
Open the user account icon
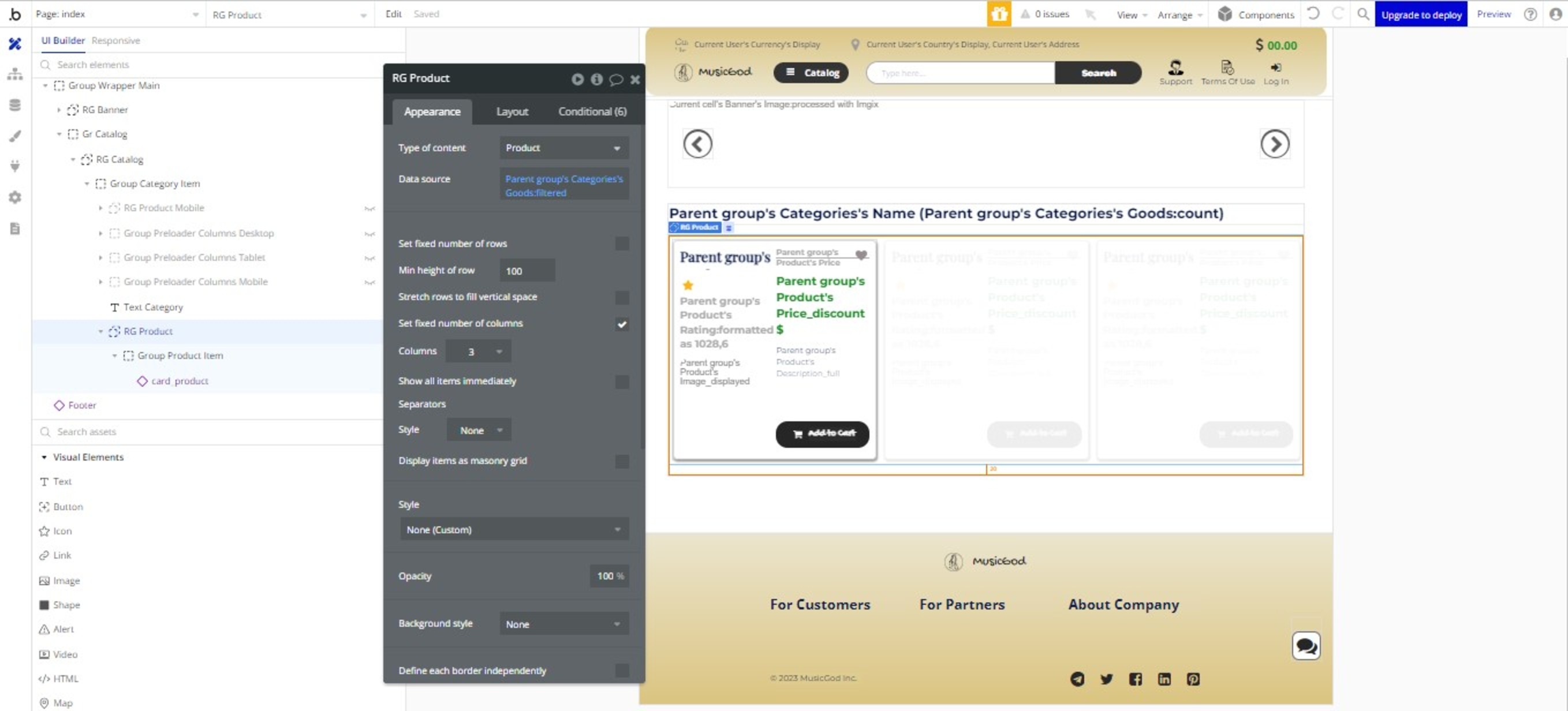point(1556,14)
